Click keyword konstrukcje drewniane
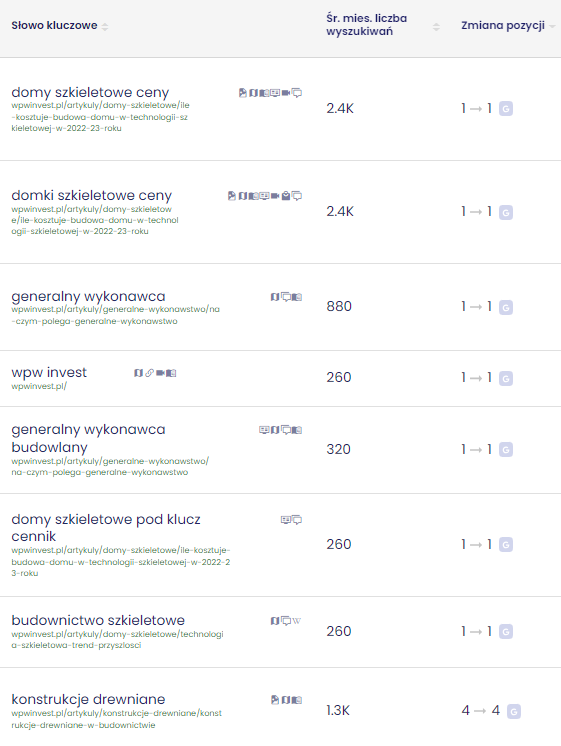The width and height of the screenshot is (561, 746). [88, 699]
